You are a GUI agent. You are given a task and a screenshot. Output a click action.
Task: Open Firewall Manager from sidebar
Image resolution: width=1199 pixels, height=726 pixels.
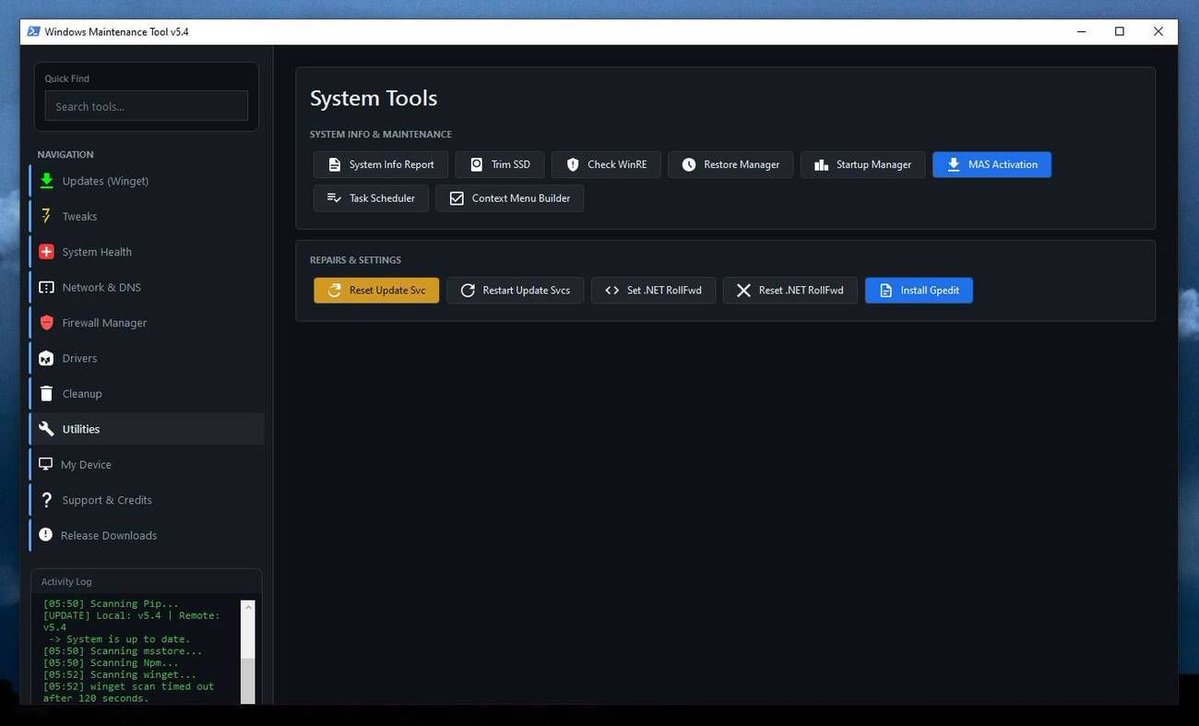147,322
